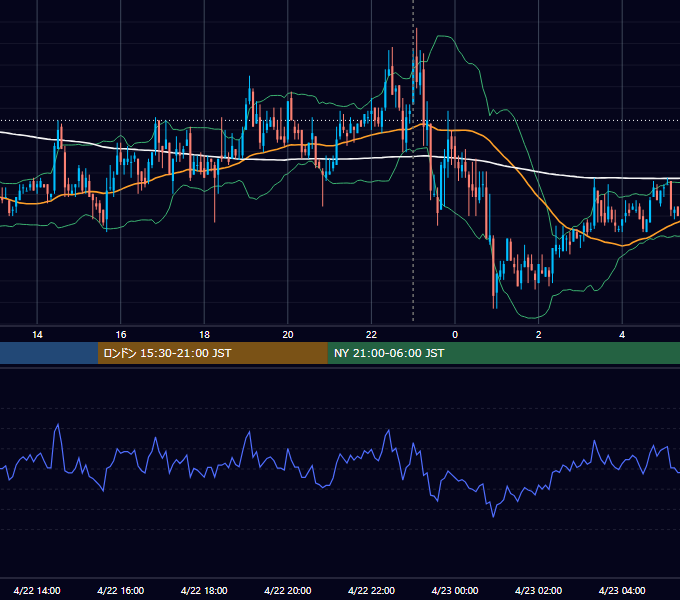This screenshot has height=600, width=680.
Task: Click the 4/23 00:00 date label
Action: click(455, 590)
